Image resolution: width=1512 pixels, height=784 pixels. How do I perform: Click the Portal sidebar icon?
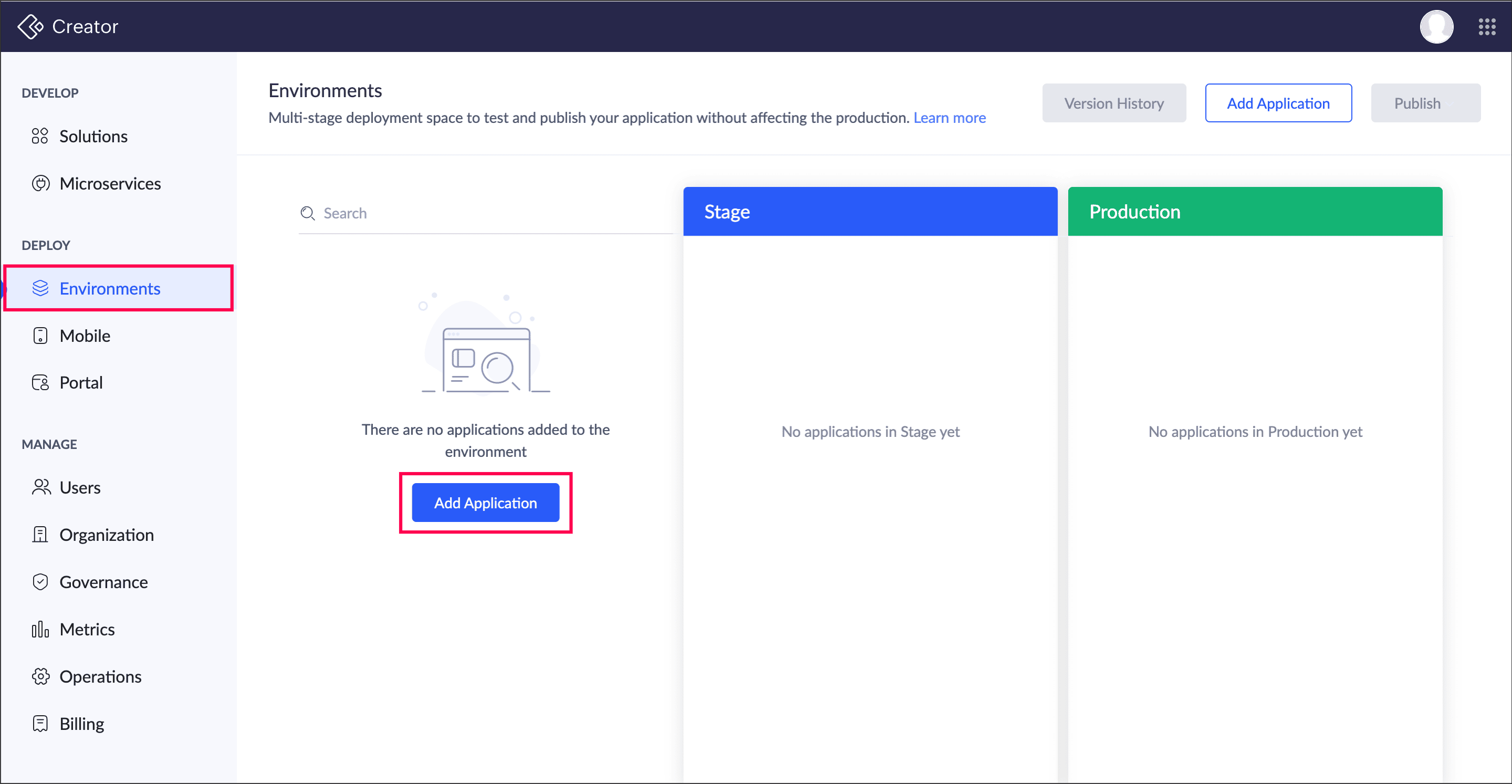pos(40,383)
